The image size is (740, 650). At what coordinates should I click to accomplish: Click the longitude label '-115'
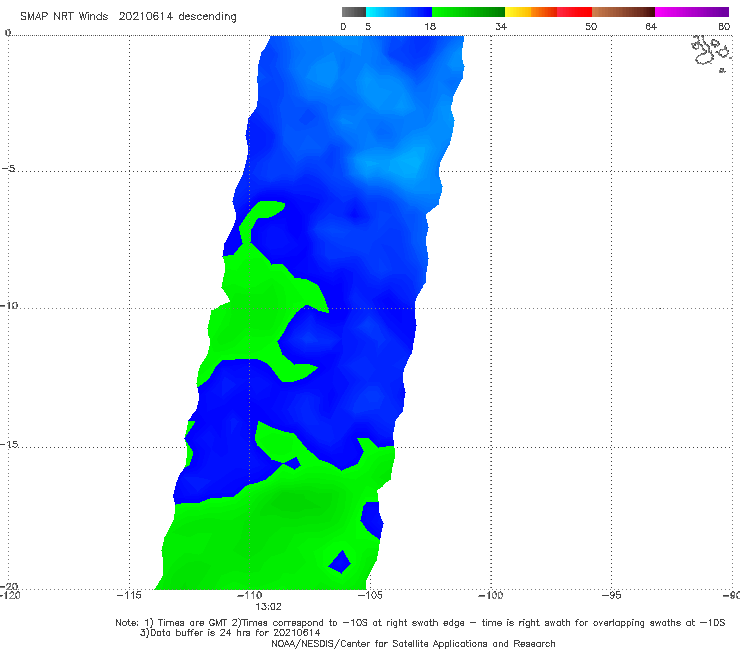(x=129, y=595)
